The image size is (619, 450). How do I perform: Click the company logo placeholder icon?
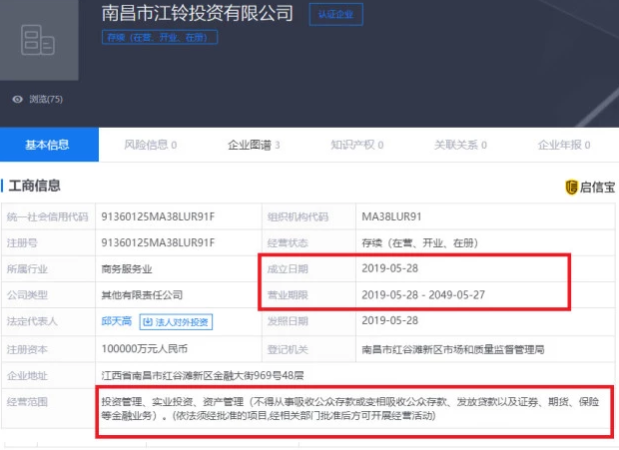point(38,40)
